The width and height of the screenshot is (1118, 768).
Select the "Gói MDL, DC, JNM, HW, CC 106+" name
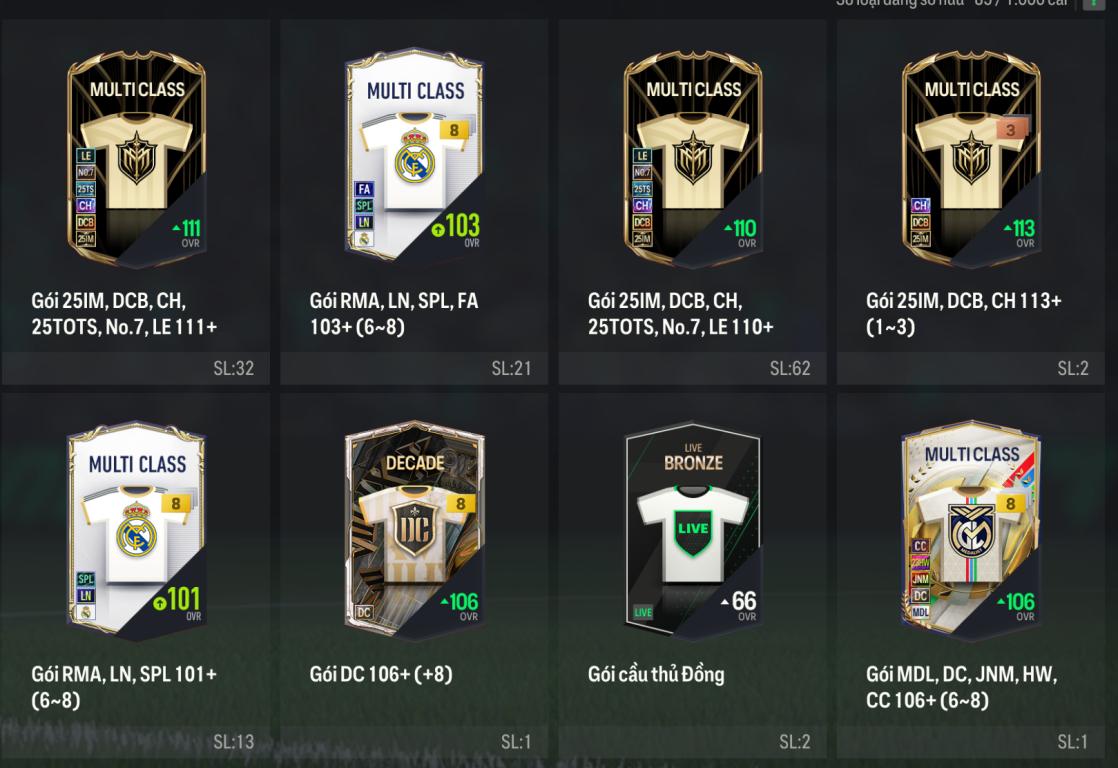(x=961, y=687)
